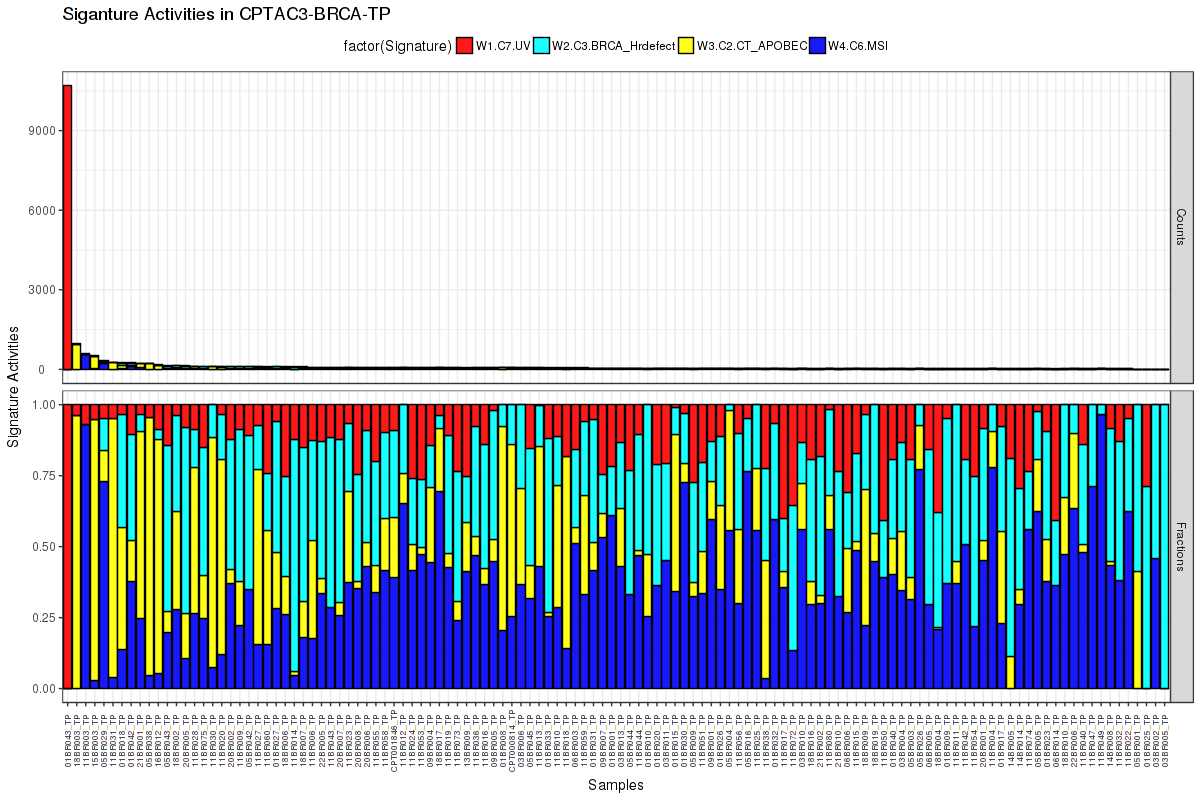
Task: Click the 1.00 tick label on Fractions axis
Action: (43, 405)
